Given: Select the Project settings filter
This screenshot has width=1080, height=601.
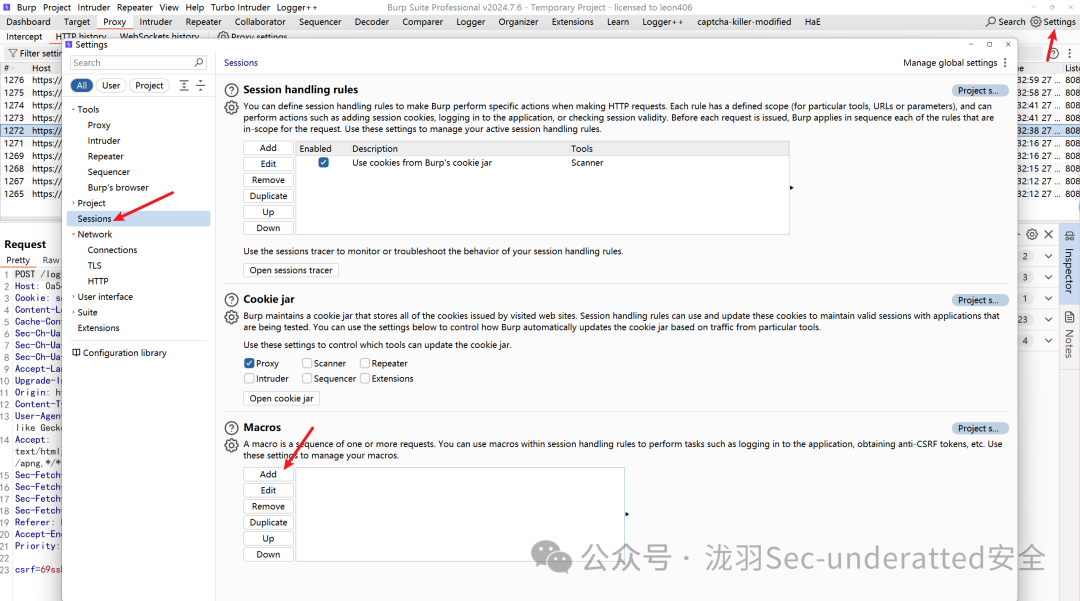Looking at the screenshot, I should (x=149, y=85).
